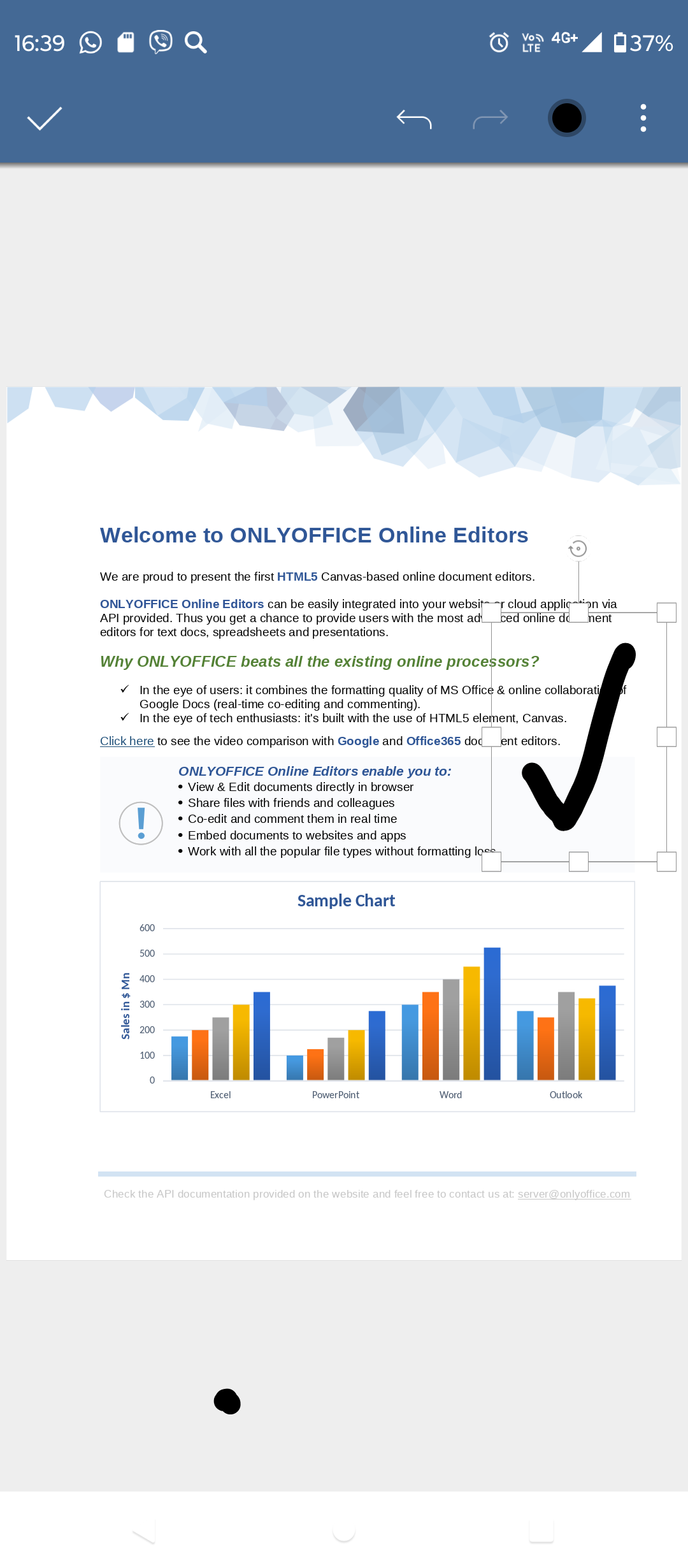Image resolution: width=688 pixels, height=1568 pixels.
Task: Tap the top-right selection resize handle
Action: tap(666, 613)
